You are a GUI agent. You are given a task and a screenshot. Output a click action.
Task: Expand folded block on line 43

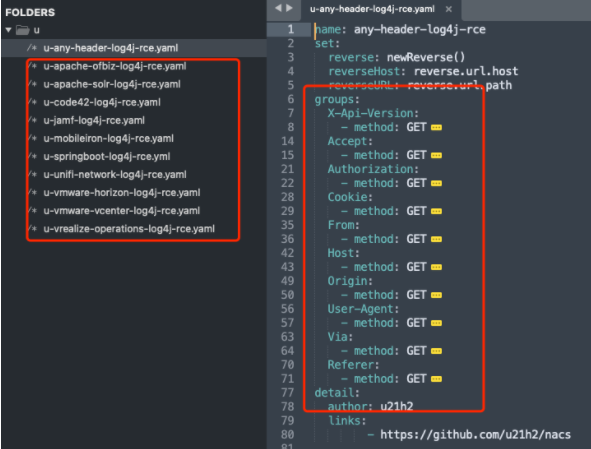point(436,267)
